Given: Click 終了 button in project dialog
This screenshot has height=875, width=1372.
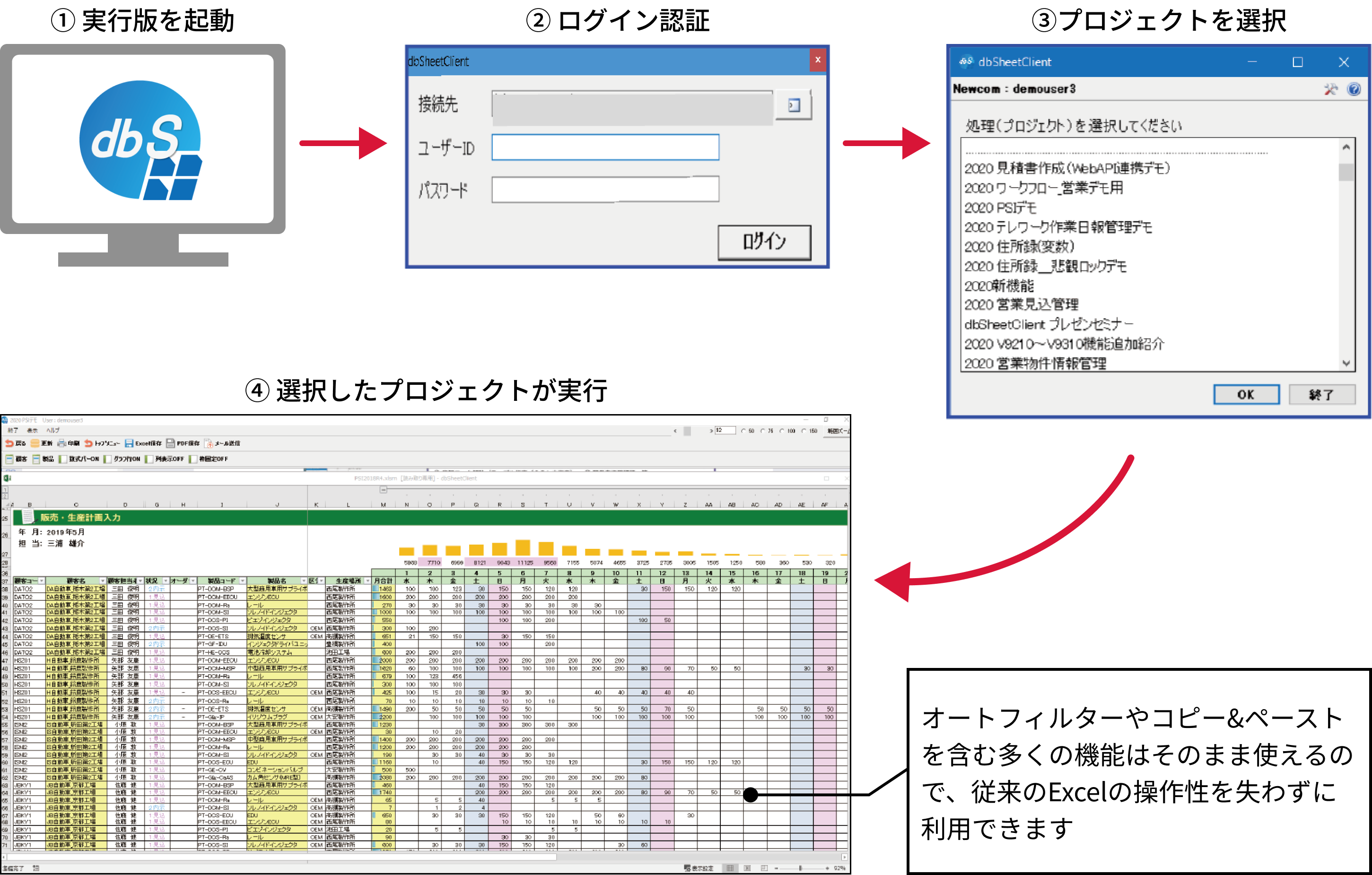Looking at the screenshot, I should tap(1321, 395).
